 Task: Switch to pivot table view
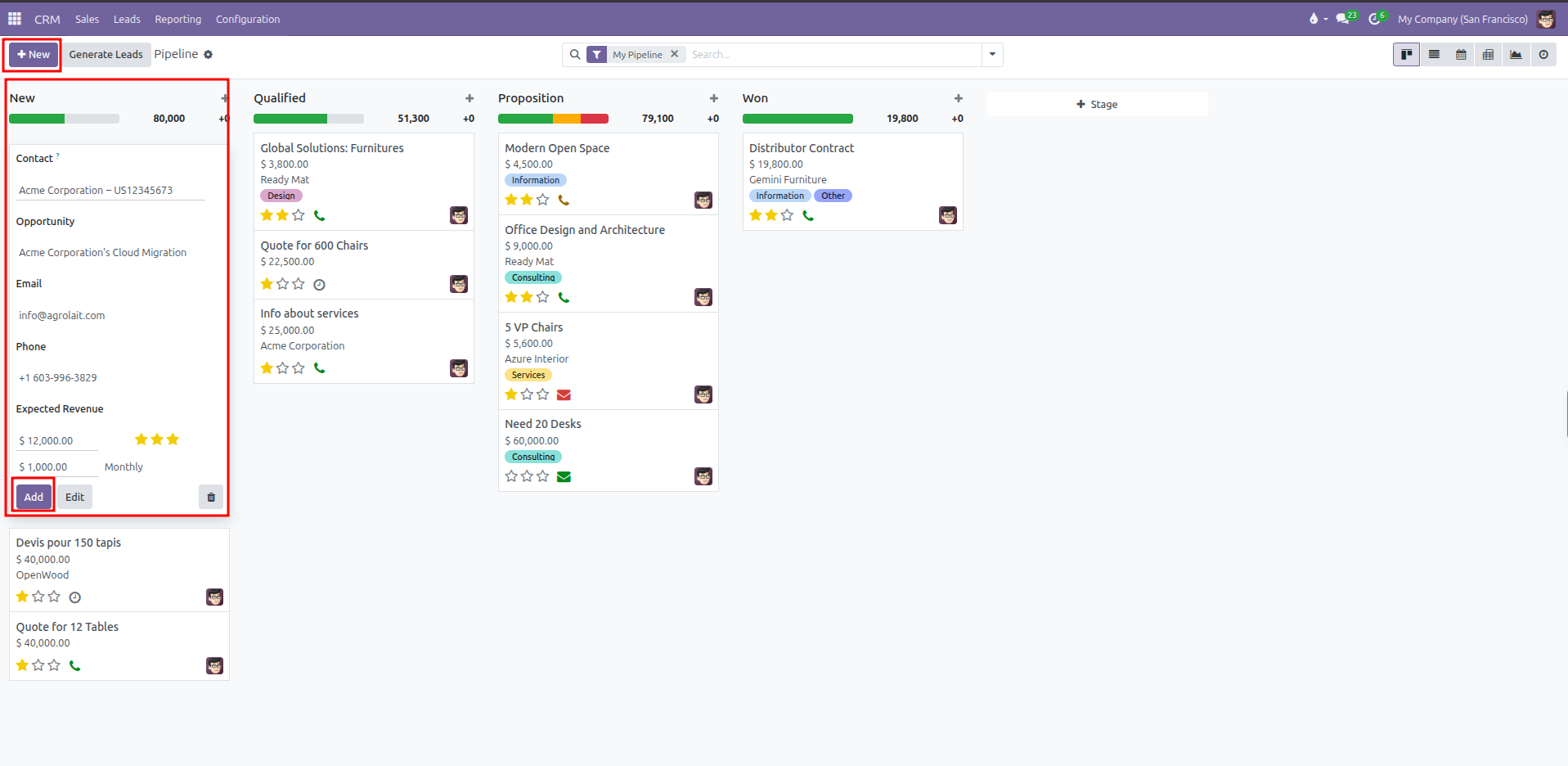[x=1488, y=55]
